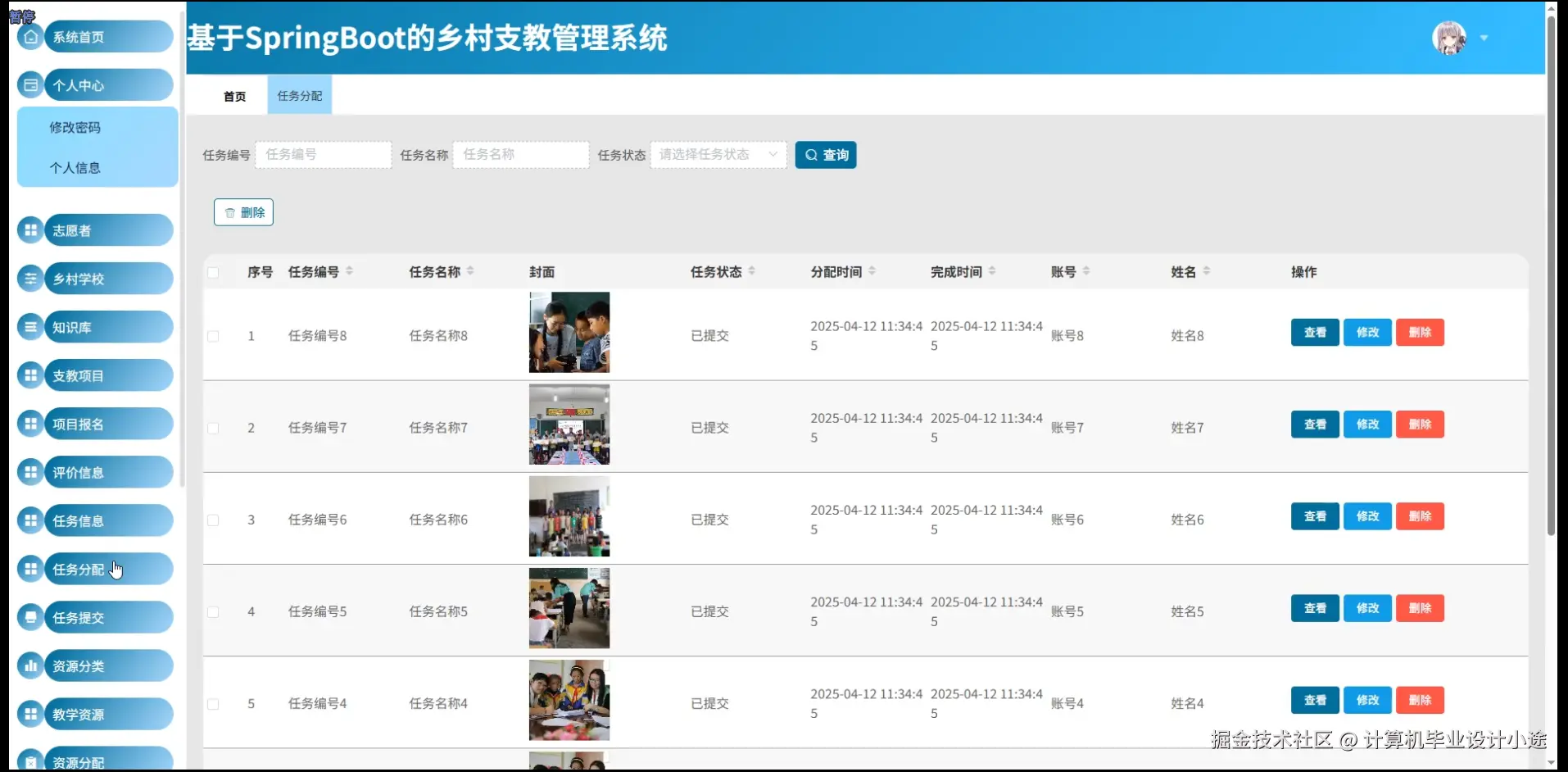
Task: Open cover thumbnail of 任务名称7
Action: tap(569, 425)
